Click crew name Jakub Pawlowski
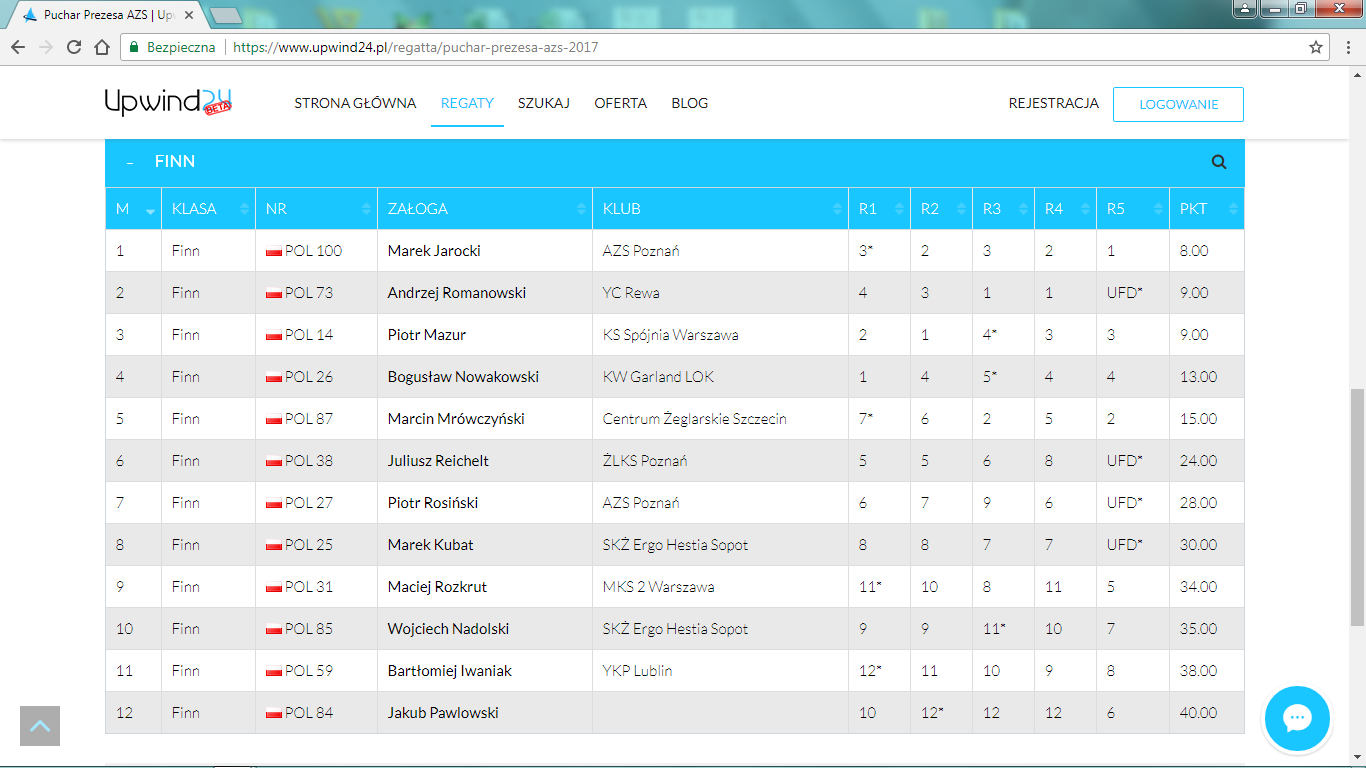 tap(443, 713)
